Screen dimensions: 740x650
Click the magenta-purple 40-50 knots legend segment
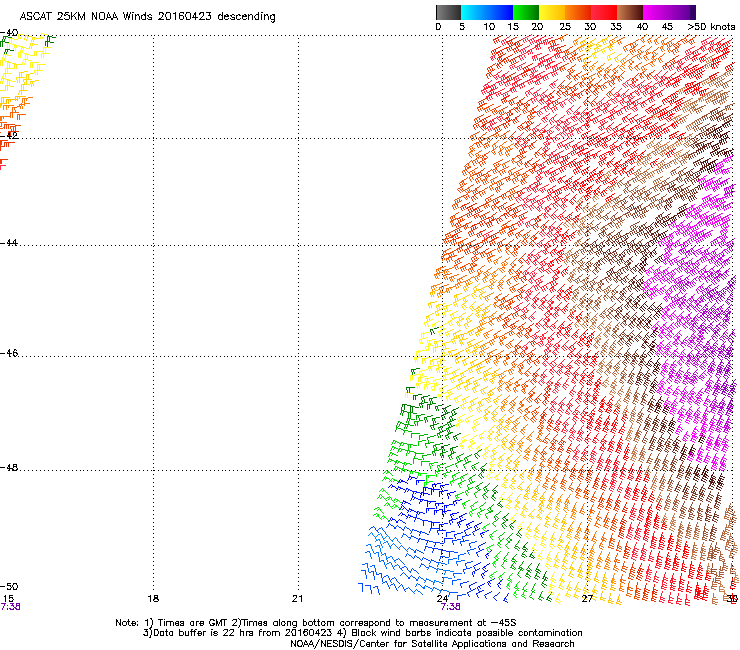[x=669, y=12]
